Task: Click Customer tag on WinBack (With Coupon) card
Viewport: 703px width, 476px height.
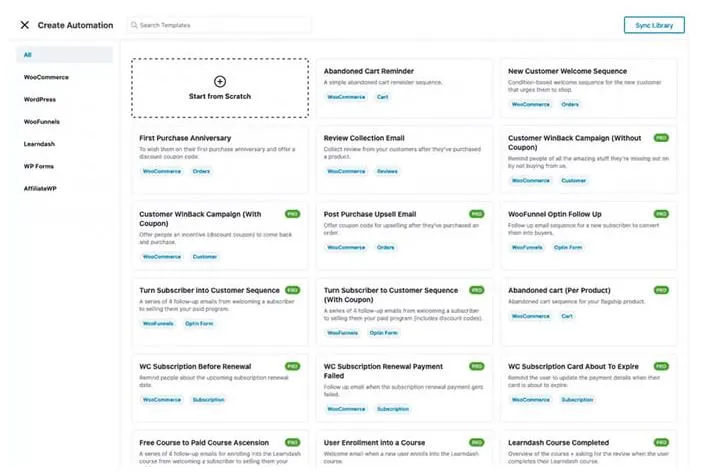Action: [205, 257]
